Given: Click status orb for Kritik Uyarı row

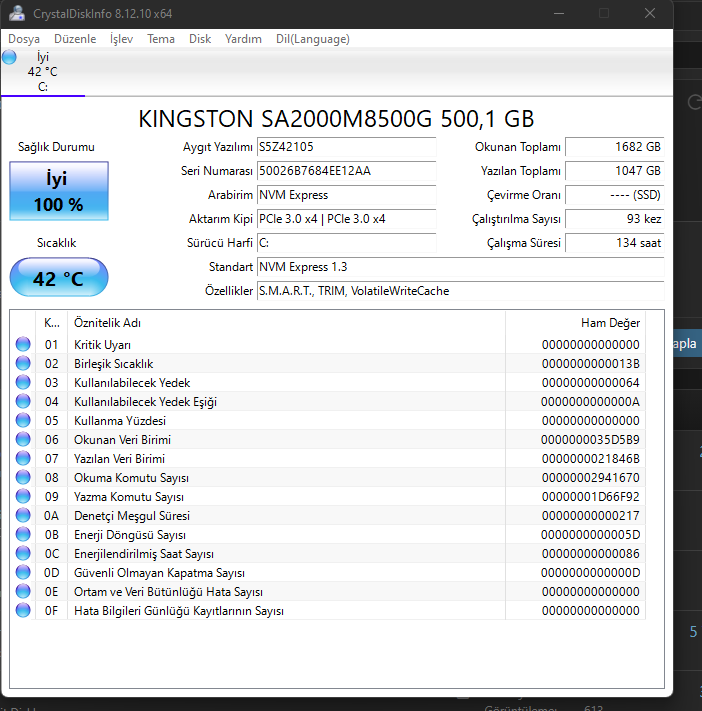Looking at the screenshot, I should tap(23, 344).
